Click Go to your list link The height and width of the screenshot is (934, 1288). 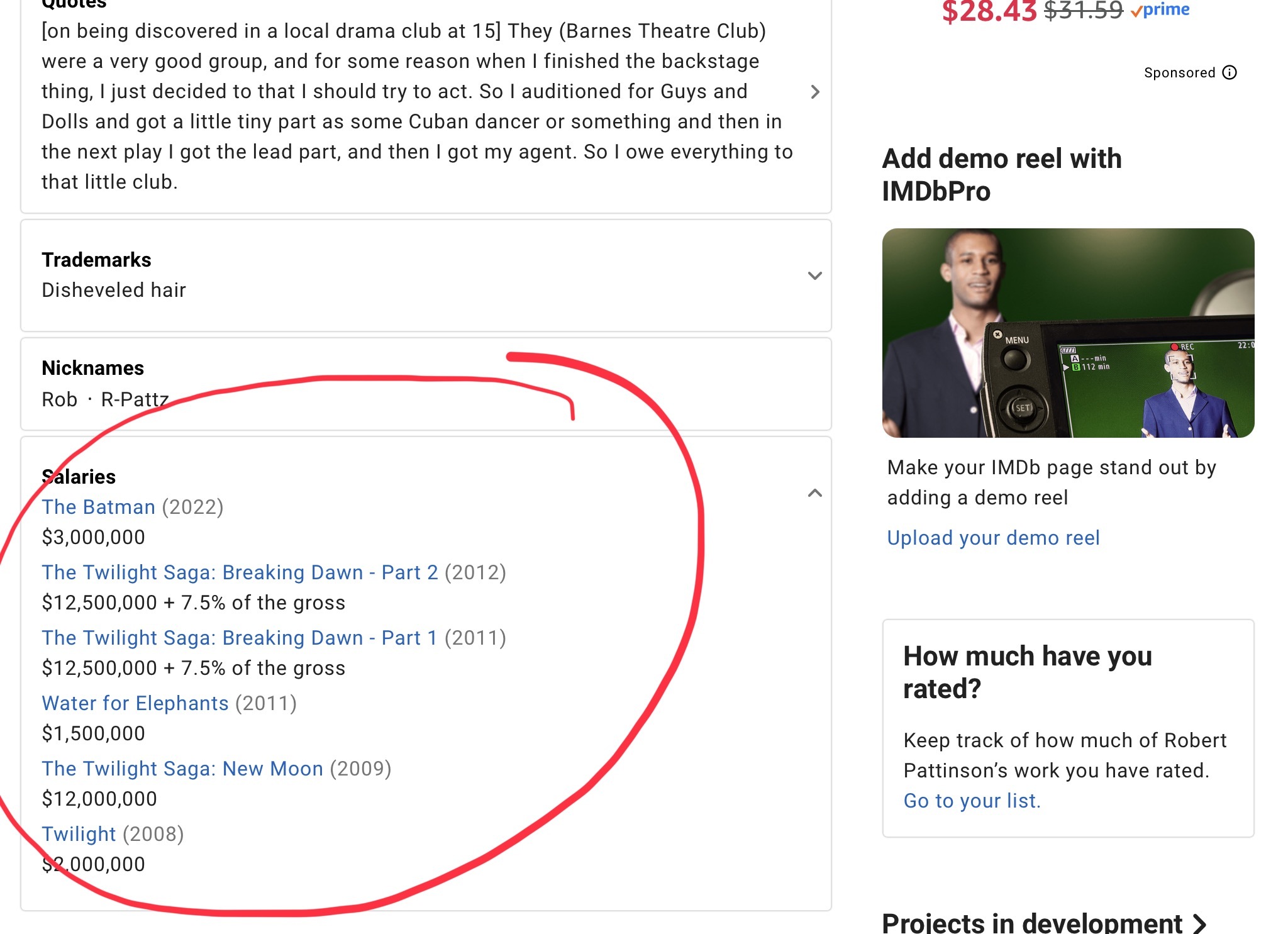[972, 801]
